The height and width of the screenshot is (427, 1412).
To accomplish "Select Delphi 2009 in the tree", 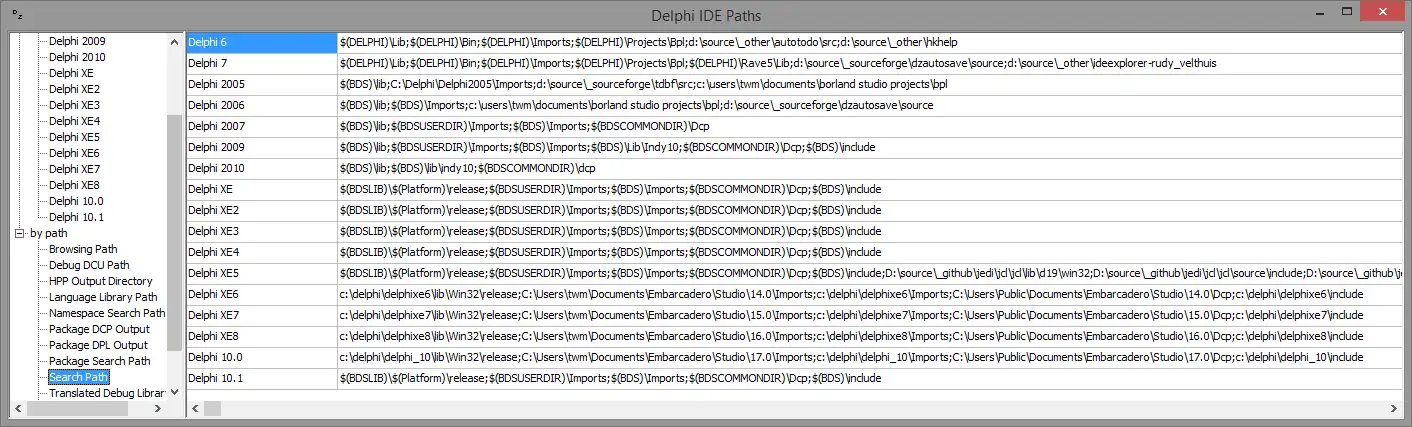I will click(x=77, y=41).
